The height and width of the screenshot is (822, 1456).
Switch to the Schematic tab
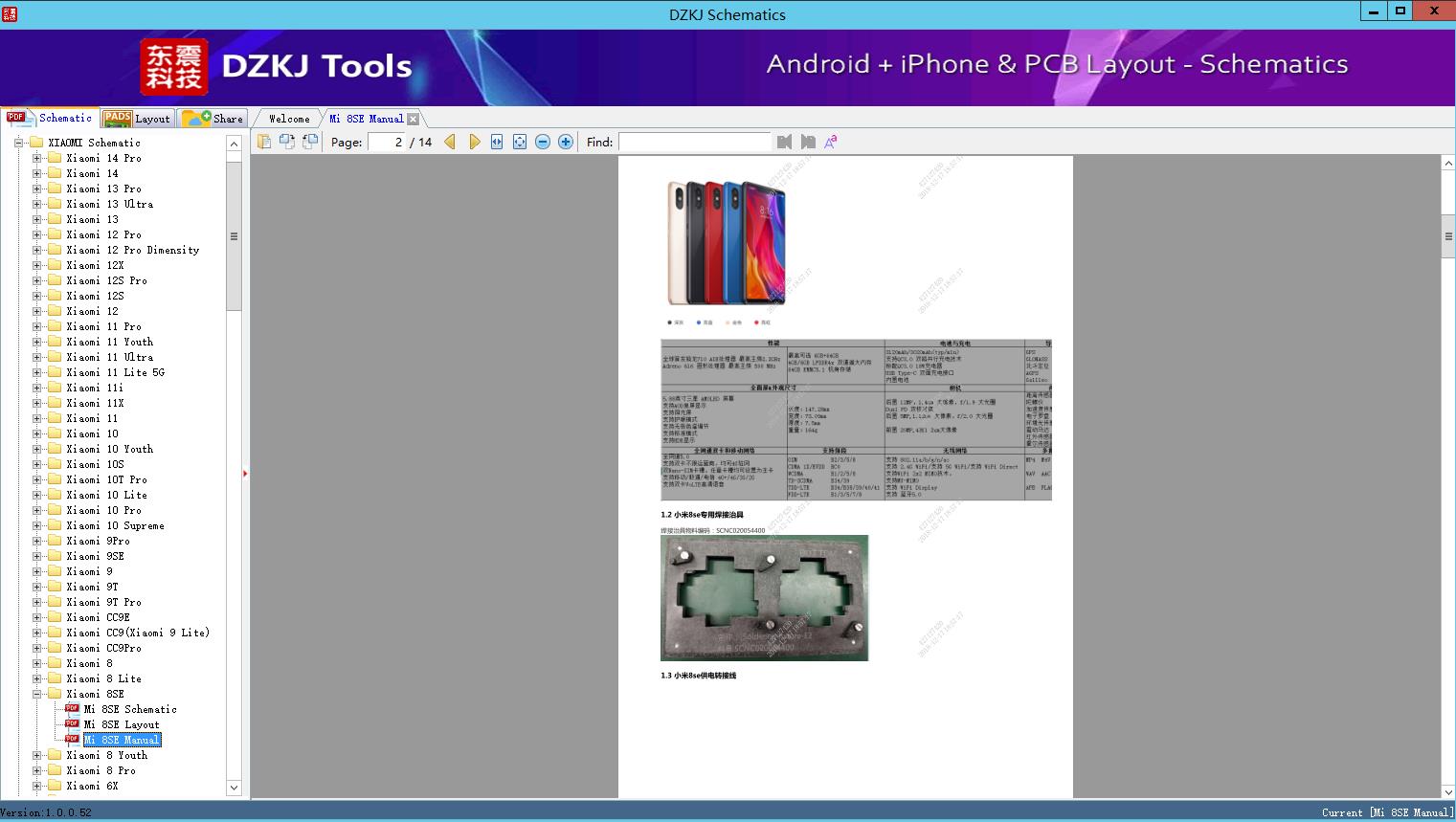point(50,118)
